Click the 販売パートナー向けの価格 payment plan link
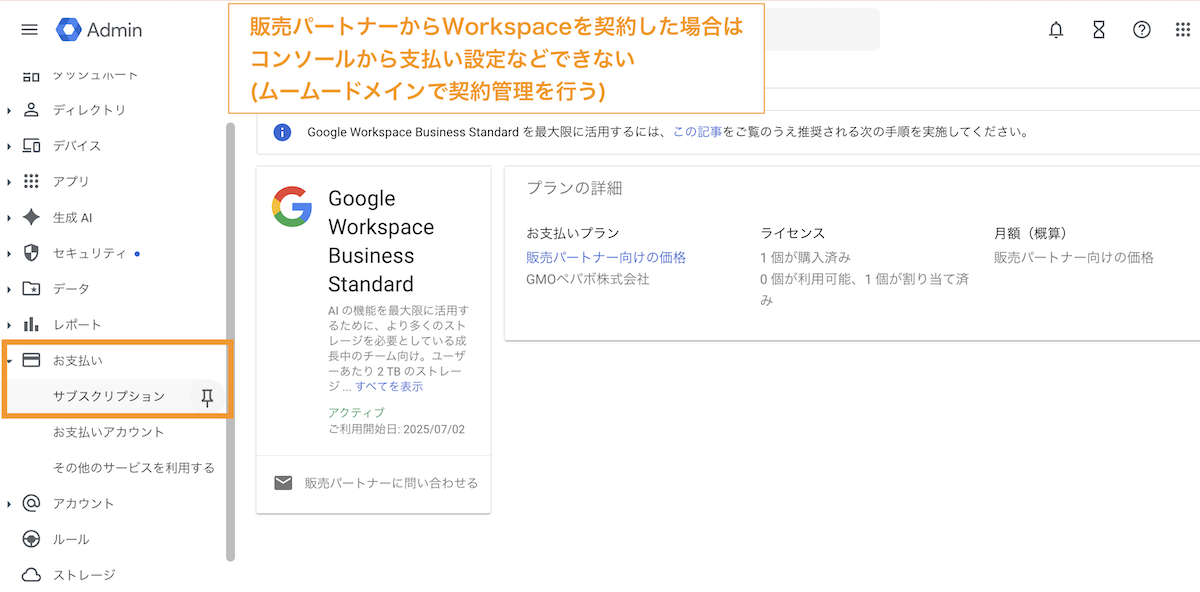 pyautogui.click(x=606, y=257)
